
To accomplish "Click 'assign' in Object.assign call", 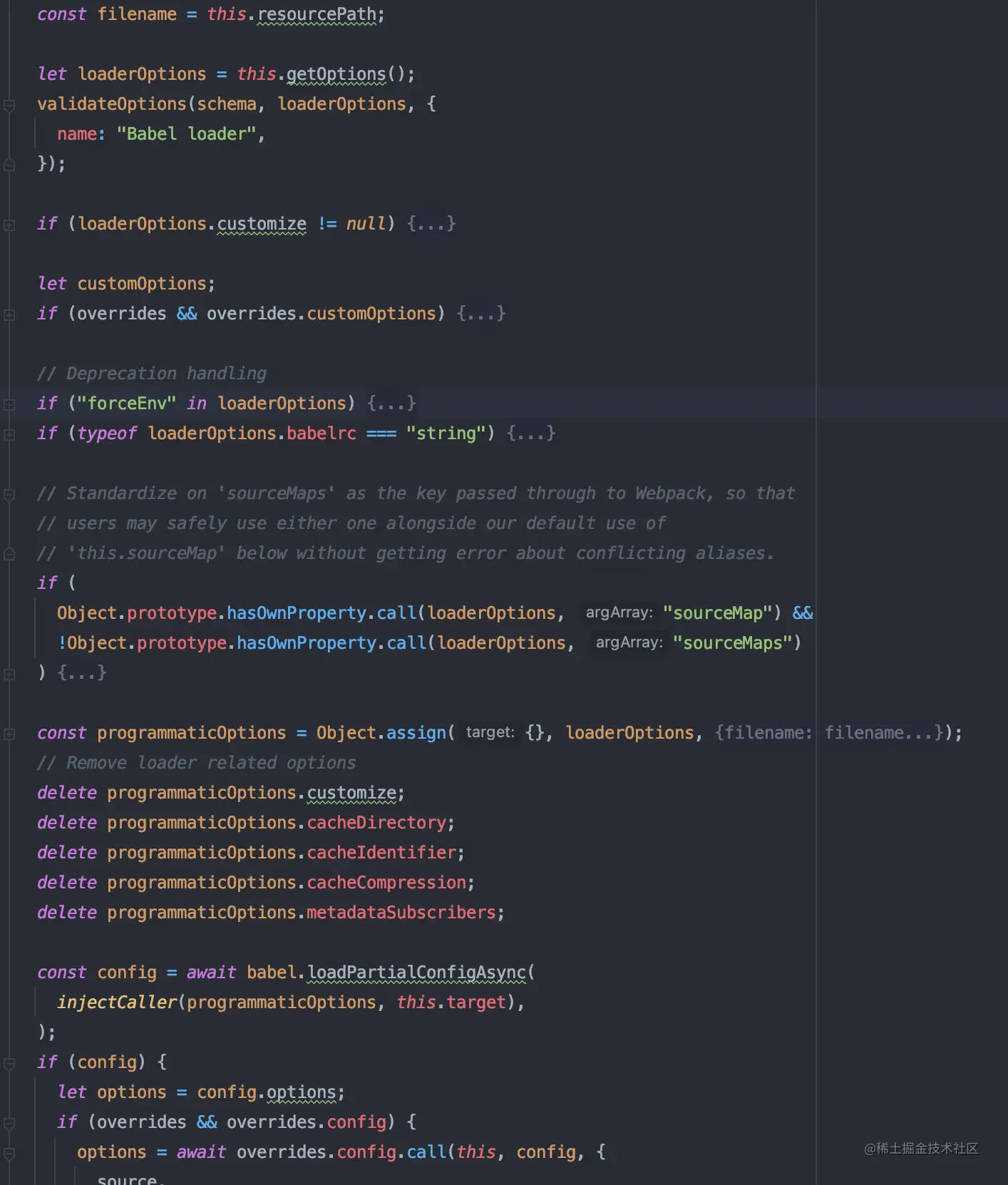I will tap(416, 733).
